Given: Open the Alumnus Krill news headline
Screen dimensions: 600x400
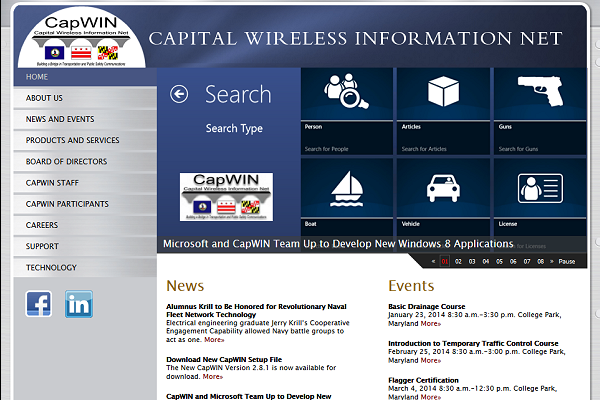Looking at the screenshot, I should (256, 310).
